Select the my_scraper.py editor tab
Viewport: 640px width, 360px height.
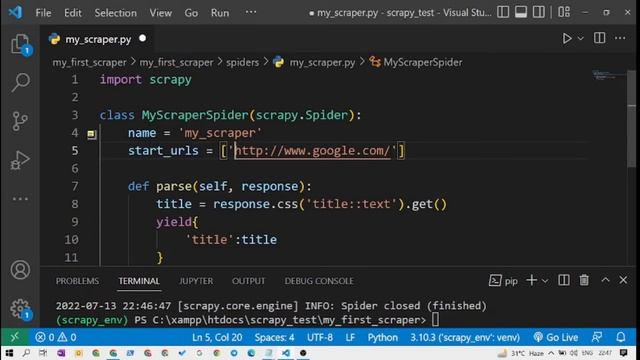pos(97,39)
